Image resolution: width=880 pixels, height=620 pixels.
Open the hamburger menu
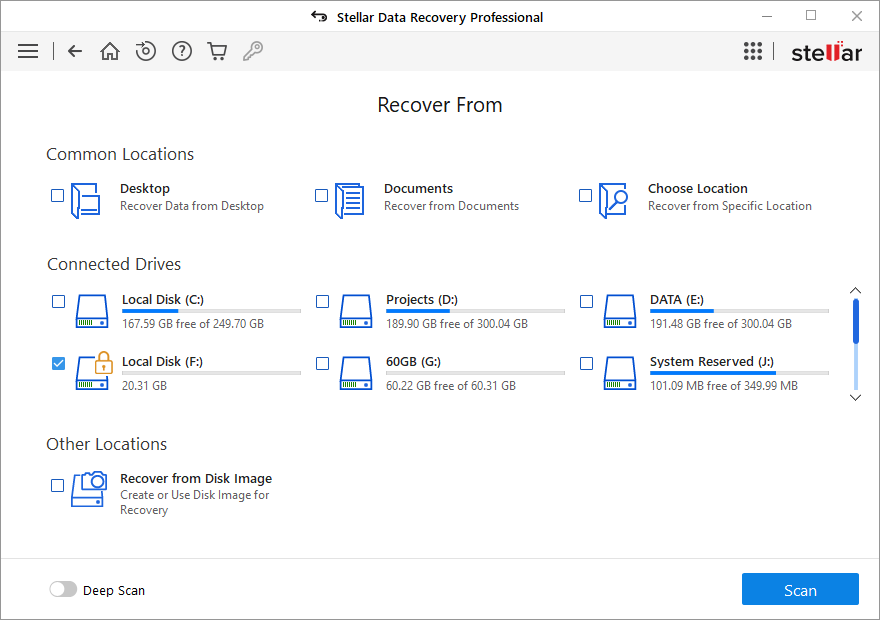tap(27, 50)
